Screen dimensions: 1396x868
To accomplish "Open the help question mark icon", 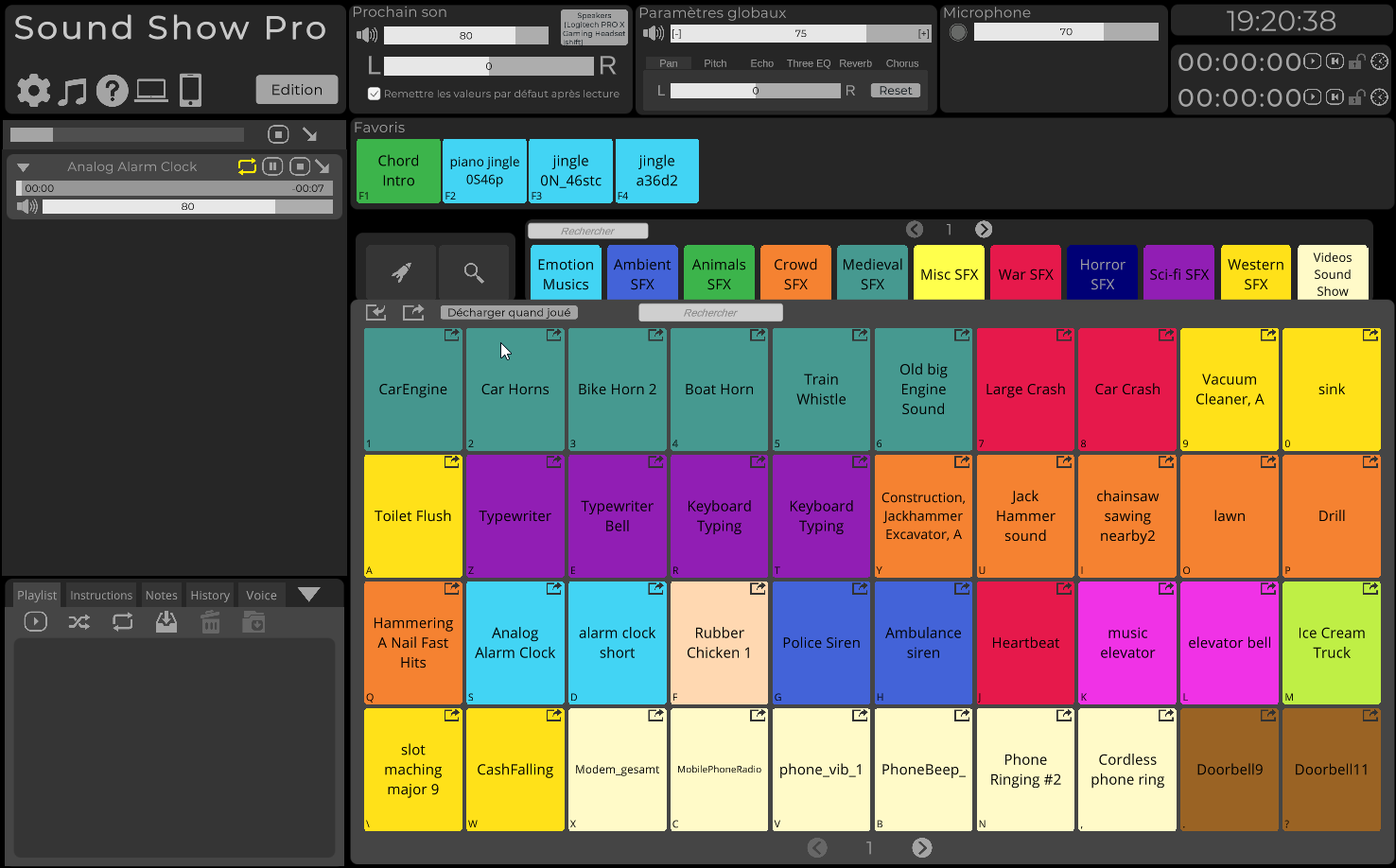I will (113, 90).
